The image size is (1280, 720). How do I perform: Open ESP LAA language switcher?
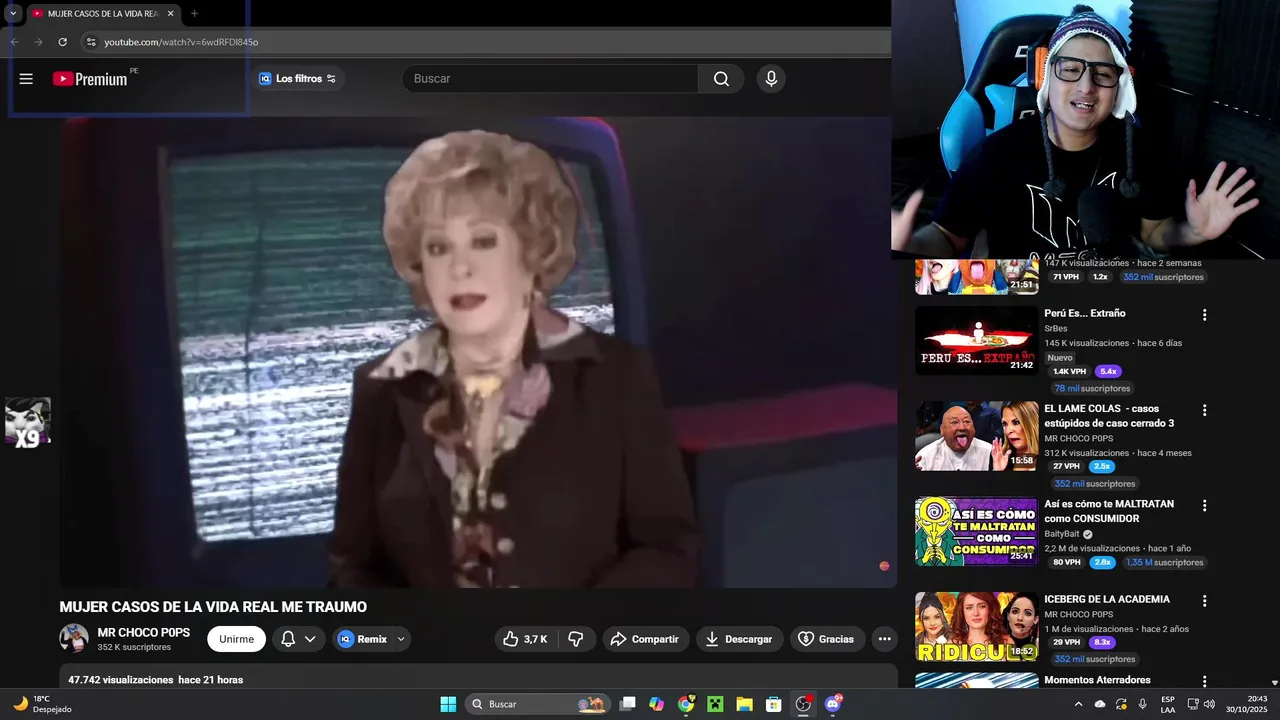pyautogui.click(x=1168, y=704)
